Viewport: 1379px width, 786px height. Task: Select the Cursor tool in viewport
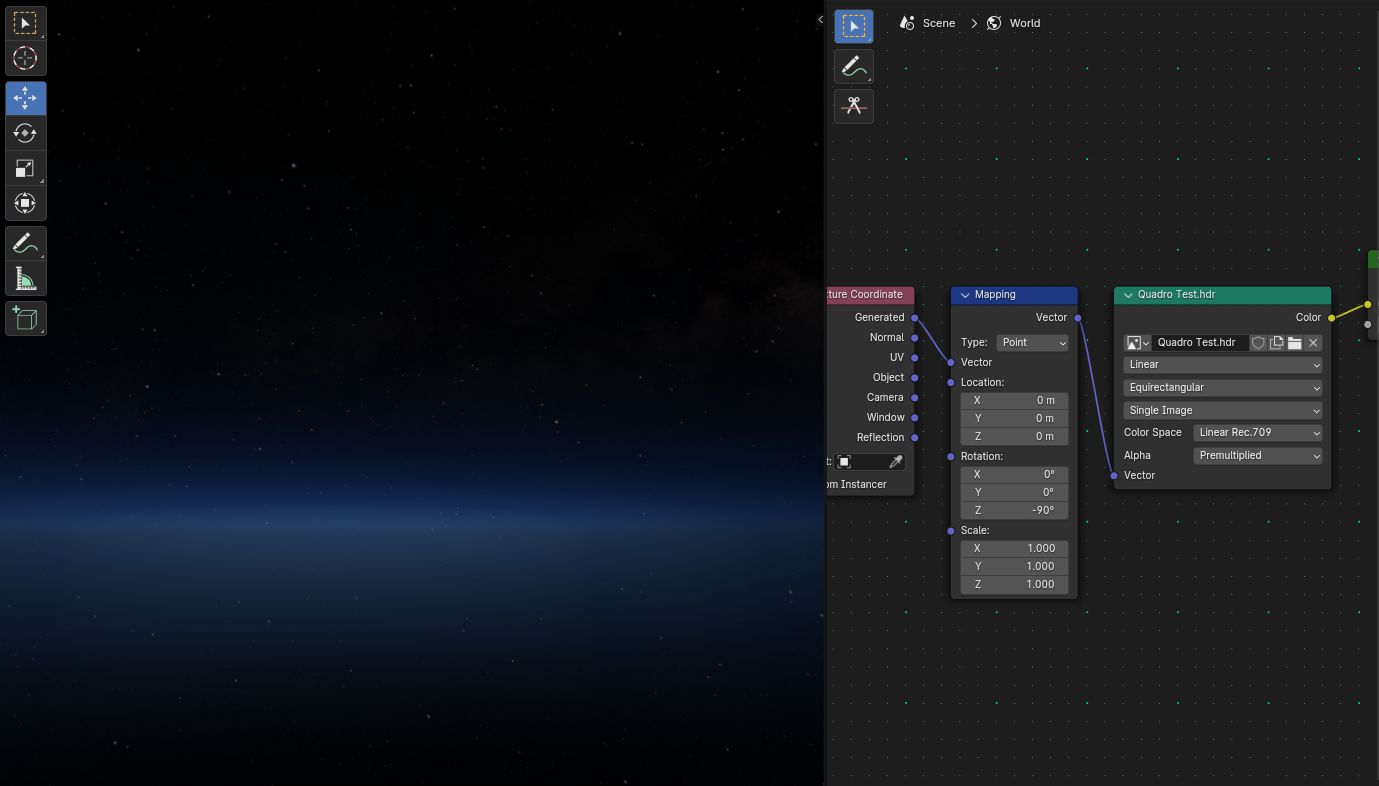(25, 58)
